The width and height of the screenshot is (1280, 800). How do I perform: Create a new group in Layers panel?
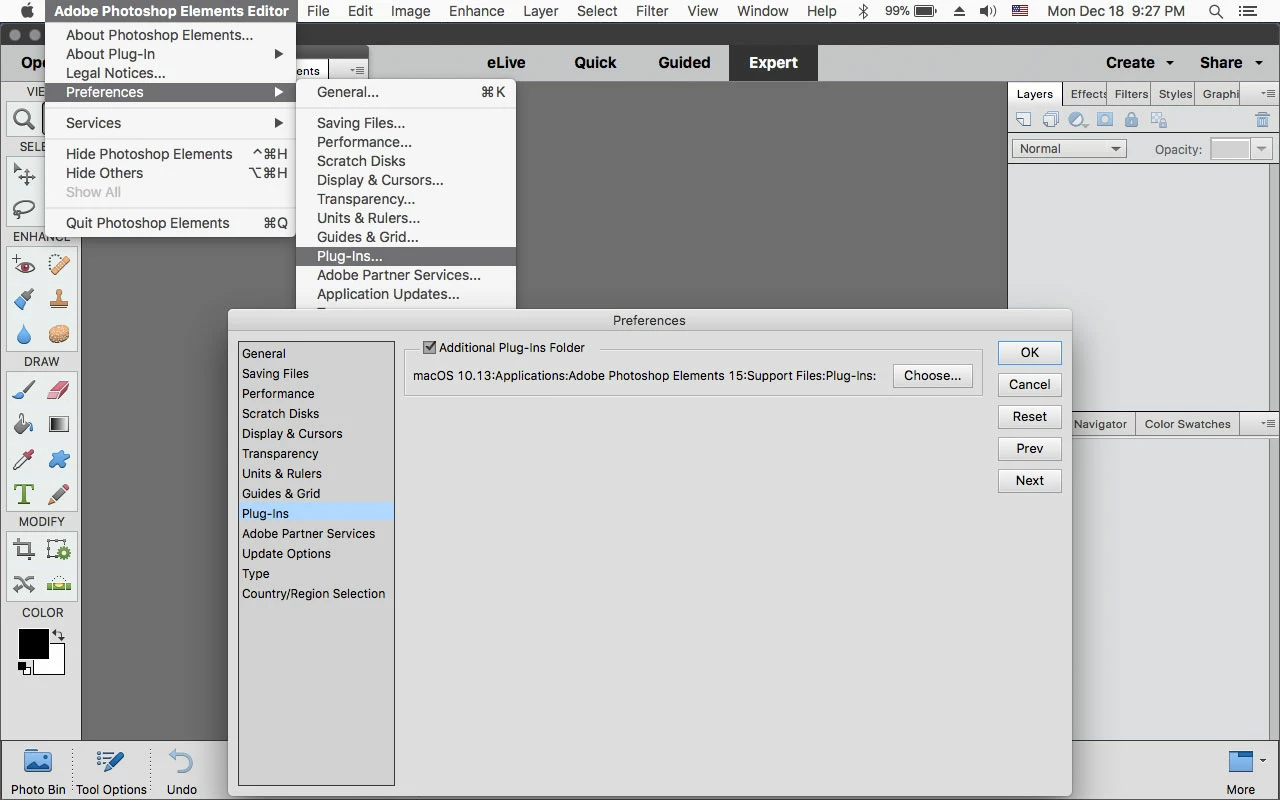coord(1050,120)
